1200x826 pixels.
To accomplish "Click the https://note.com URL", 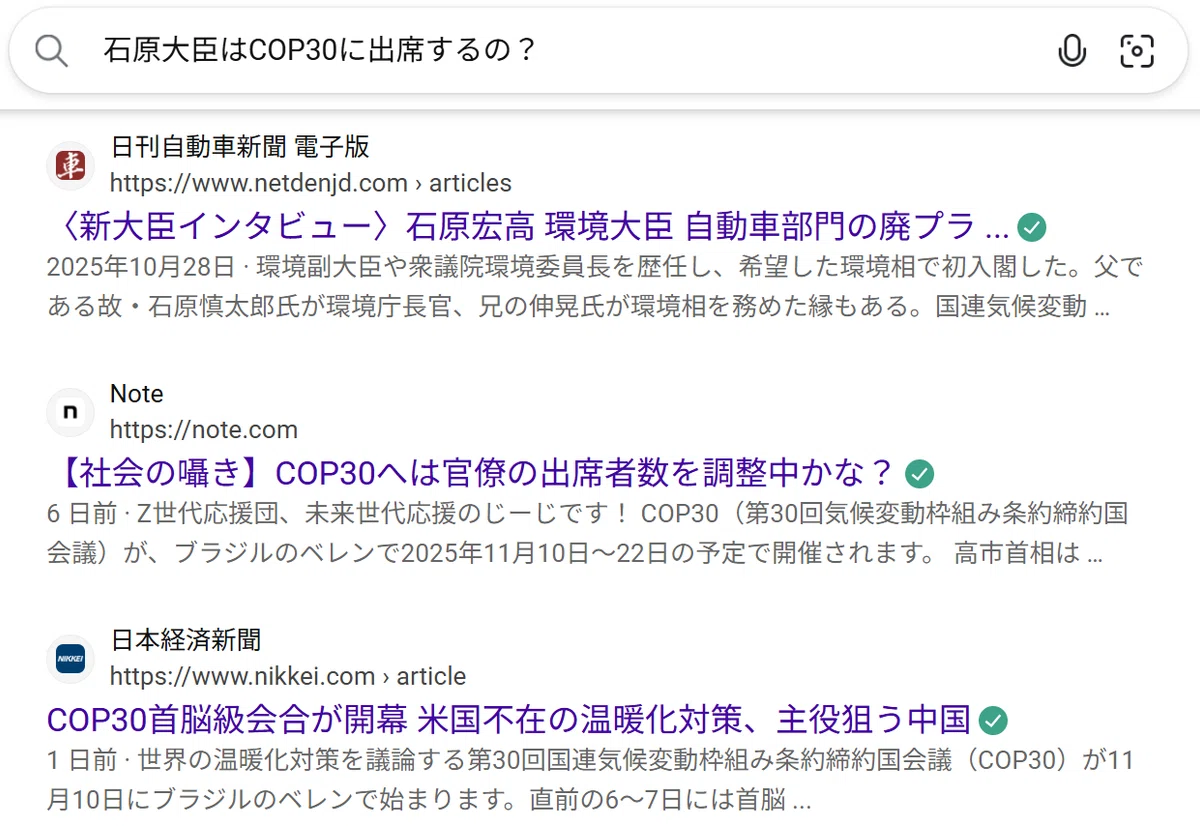I will click(204, 430).
